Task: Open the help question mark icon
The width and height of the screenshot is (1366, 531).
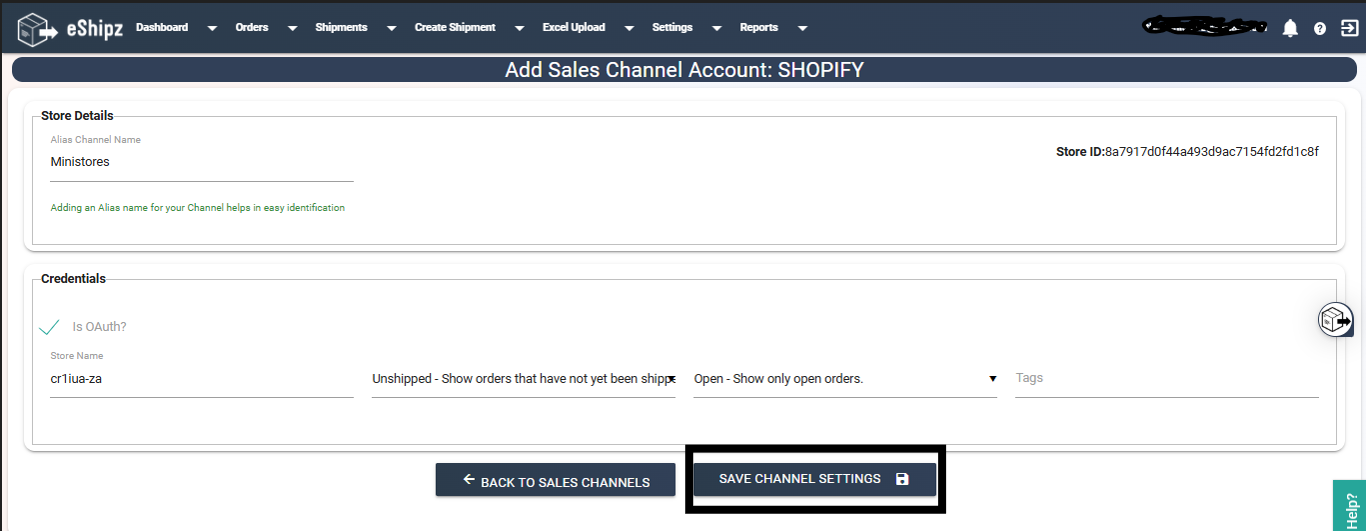Action: (1320, 29)
